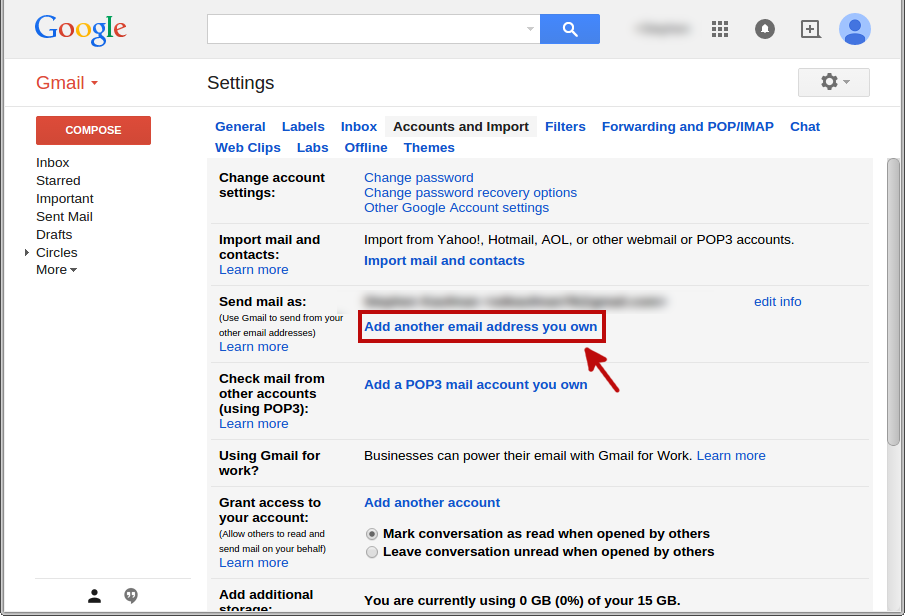
Task: Open the Web Clips tab
Action: 248,148
